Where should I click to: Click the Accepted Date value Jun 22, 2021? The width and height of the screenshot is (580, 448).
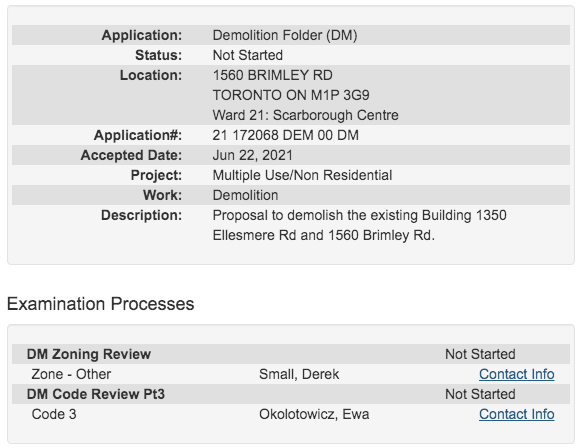tap(253, 155)
